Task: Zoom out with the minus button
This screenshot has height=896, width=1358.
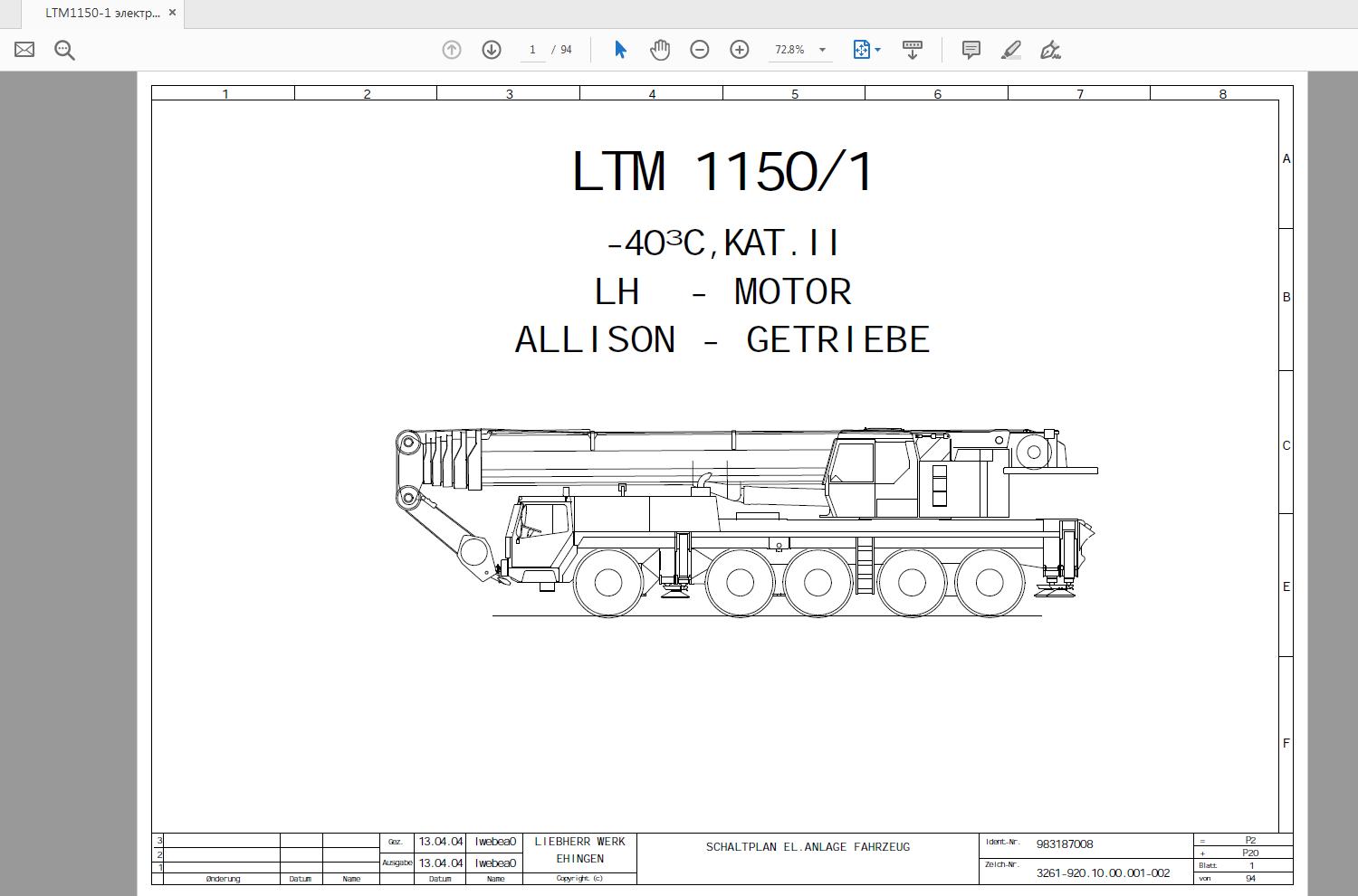Action: pyautogui.click(x=700, y=50)
